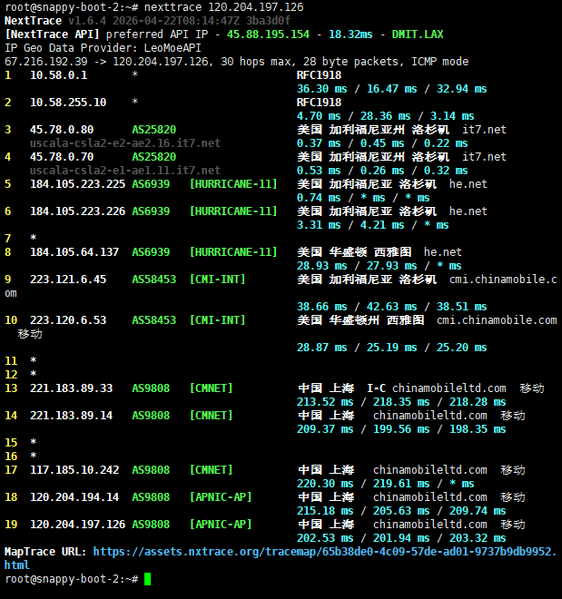Click 'IP Geo Data Provider: LeoMoeAPI' line
This screenshot has height=599, width=562.
pos(103,48)
